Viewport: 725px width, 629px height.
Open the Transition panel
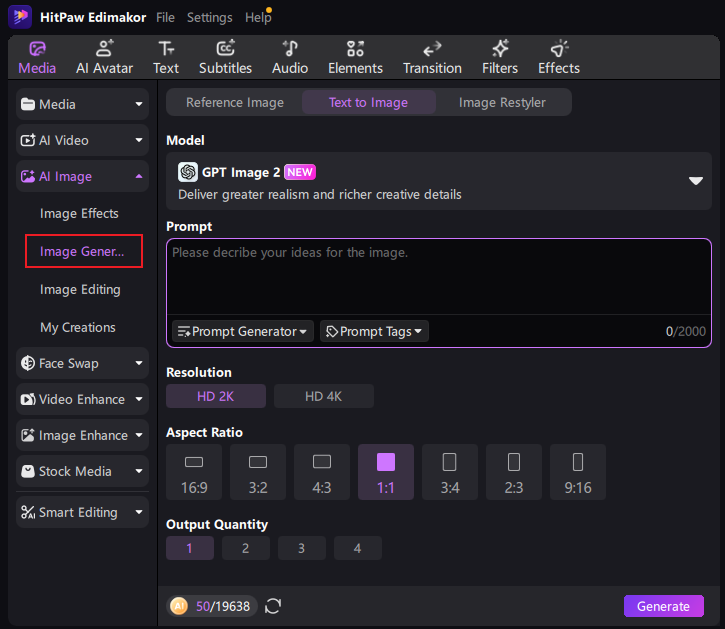point(432,58)
